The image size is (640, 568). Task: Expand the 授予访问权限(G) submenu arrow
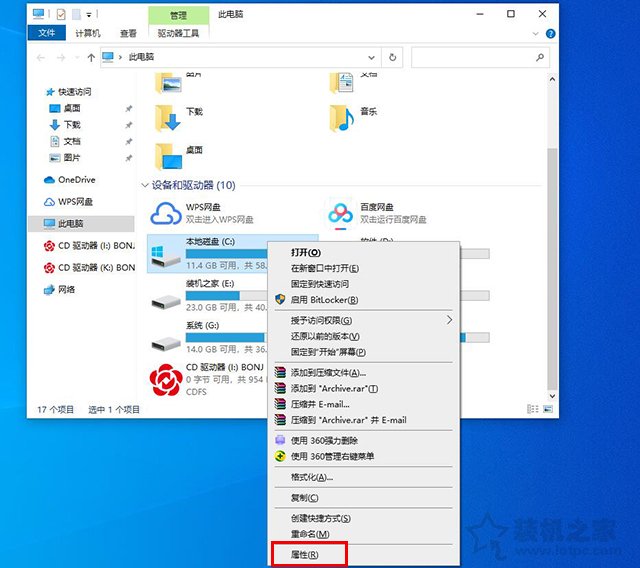[x=449, y=320]
